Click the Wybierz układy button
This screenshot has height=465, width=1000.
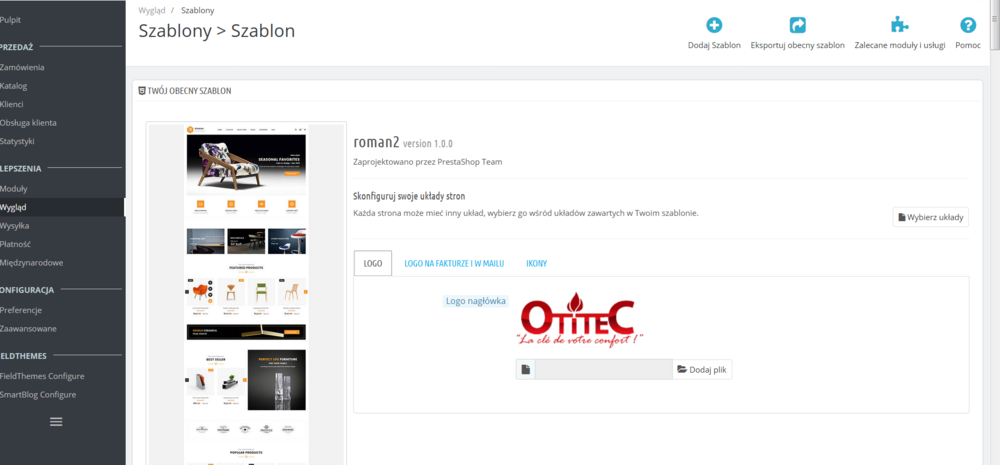[930, 217]
